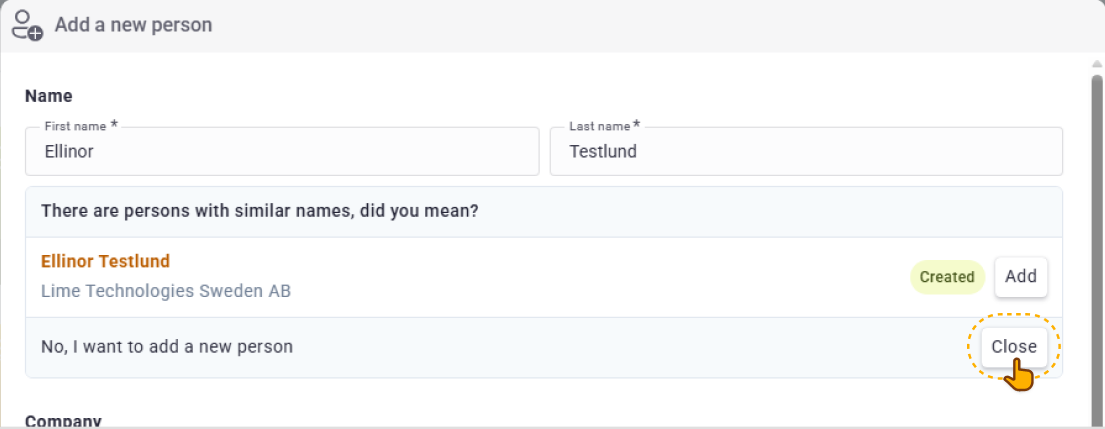Click the Company section heading

63,421
